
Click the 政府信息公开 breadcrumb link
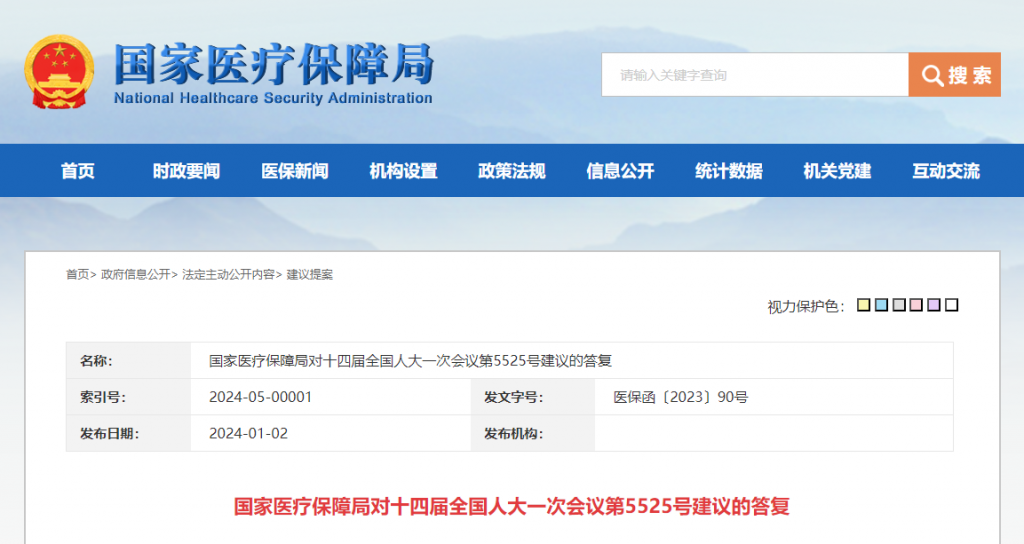(136, 274)
